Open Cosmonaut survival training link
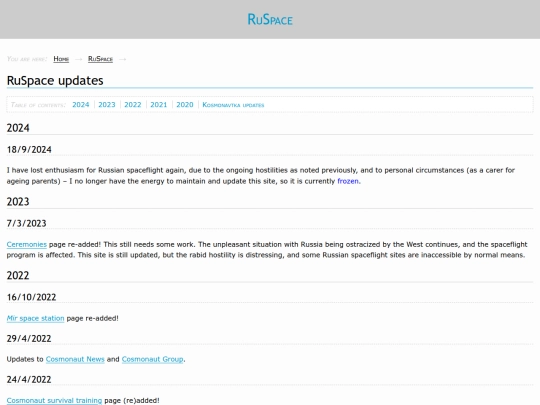 [54, 401]
